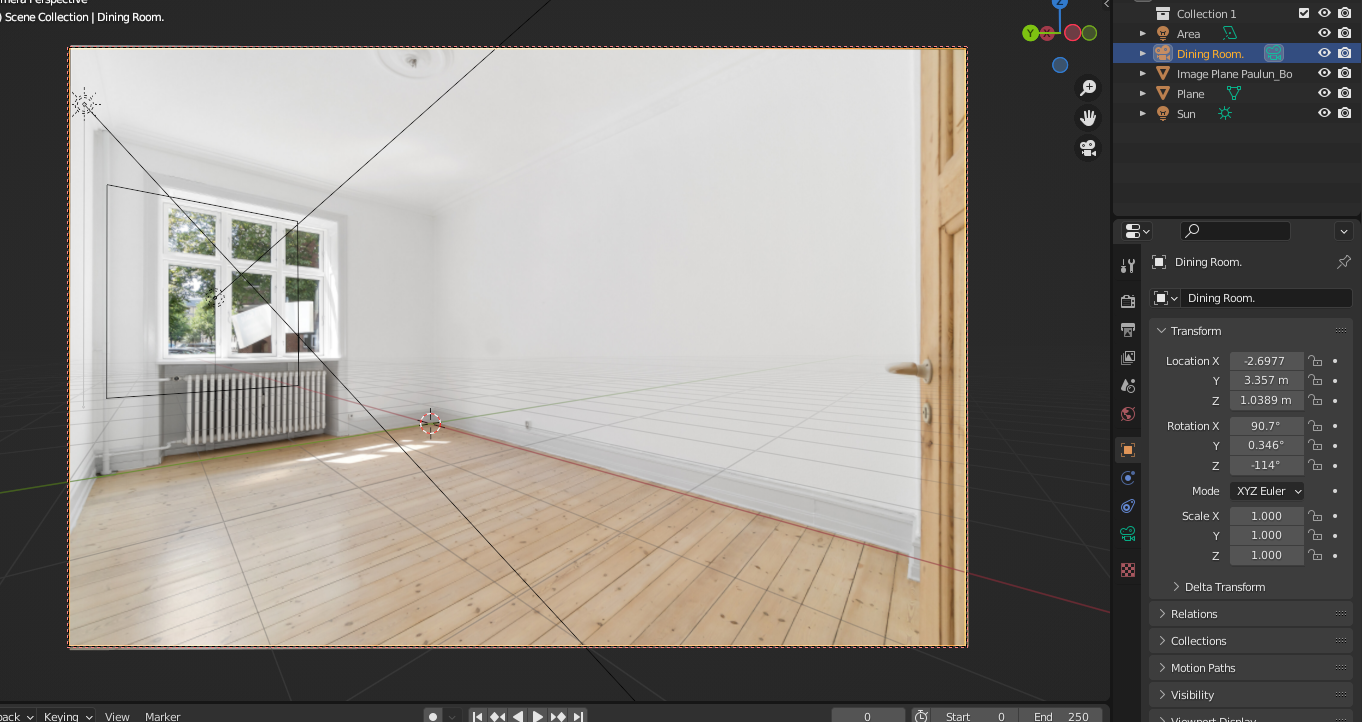Image resolution: width=1362 pixels, height=722 pixels.
Task: Expand the Dining Room. item in outliner
Action: 1143,54
